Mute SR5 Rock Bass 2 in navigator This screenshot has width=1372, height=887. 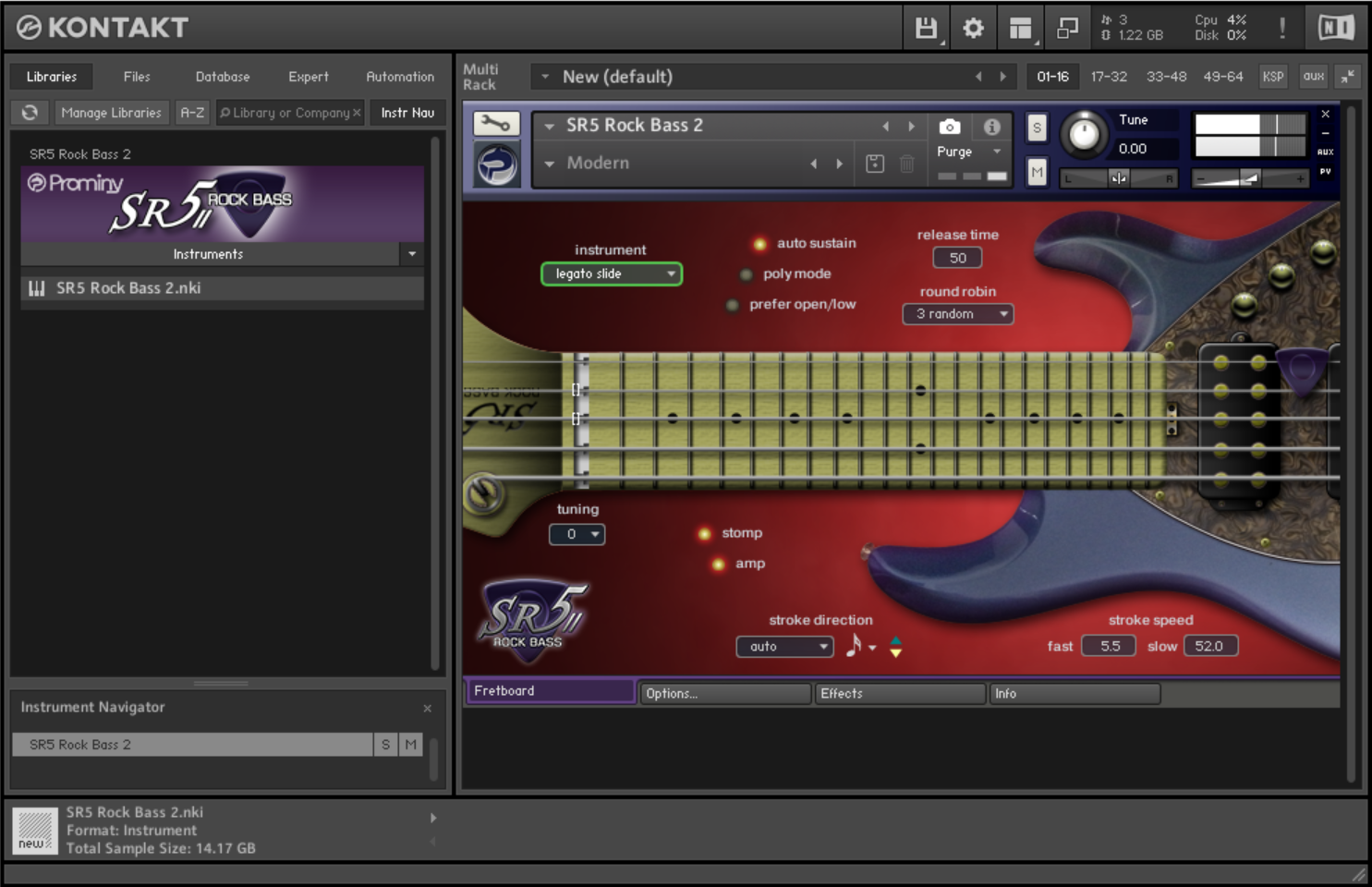410,745
